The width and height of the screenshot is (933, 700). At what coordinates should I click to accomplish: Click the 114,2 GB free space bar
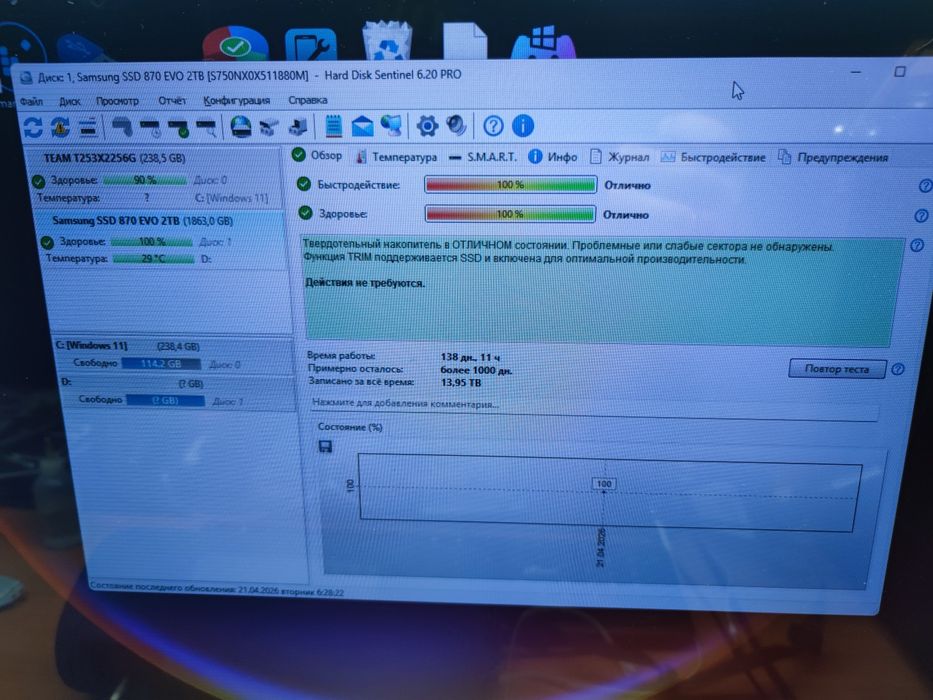pyautogui.click(x=161, y=363)
